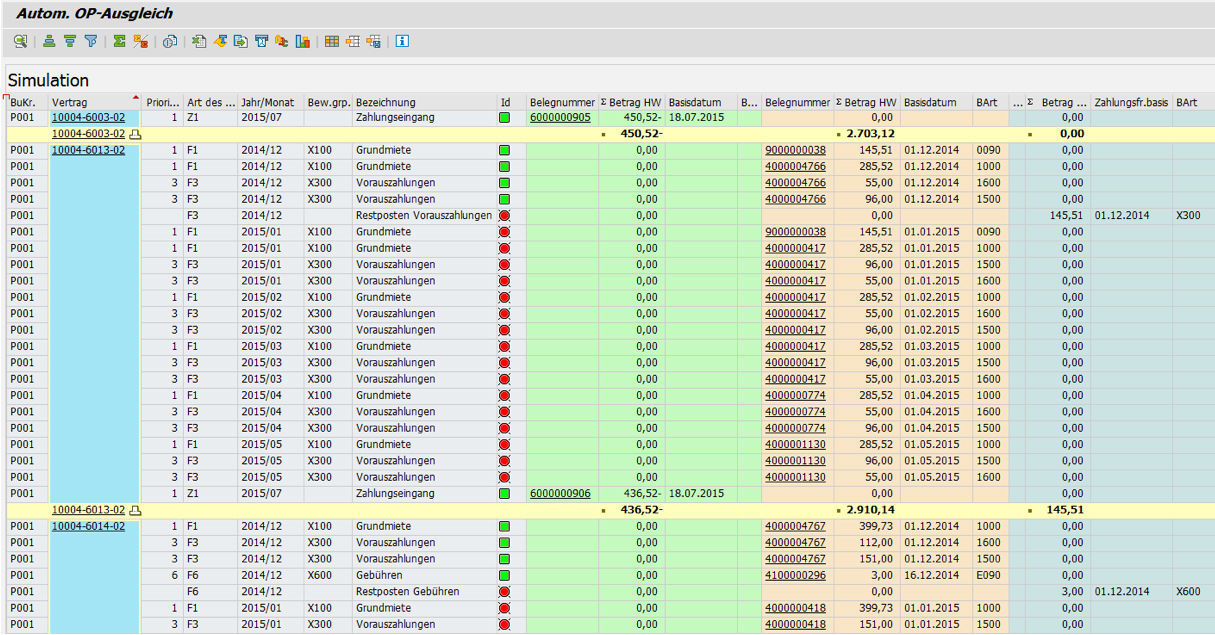Screen dimensions: 1215x635
Task: Sort ascending using the toolbar icon
Action: [49, 42]
